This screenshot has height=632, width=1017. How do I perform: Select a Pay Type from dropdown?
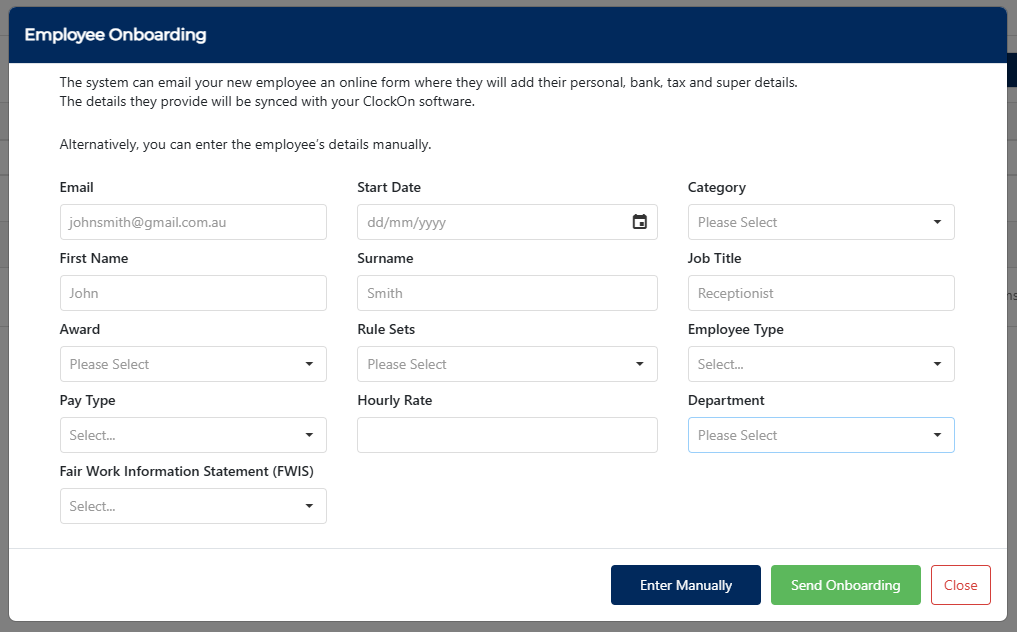[193, 435]
